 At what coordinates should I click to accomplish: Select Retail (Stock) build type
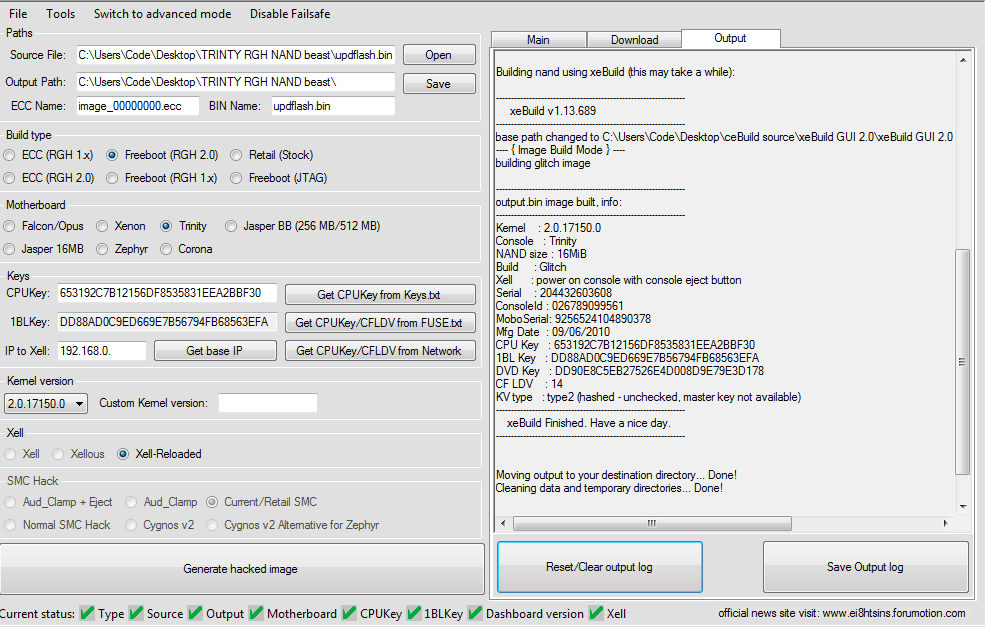272,155
